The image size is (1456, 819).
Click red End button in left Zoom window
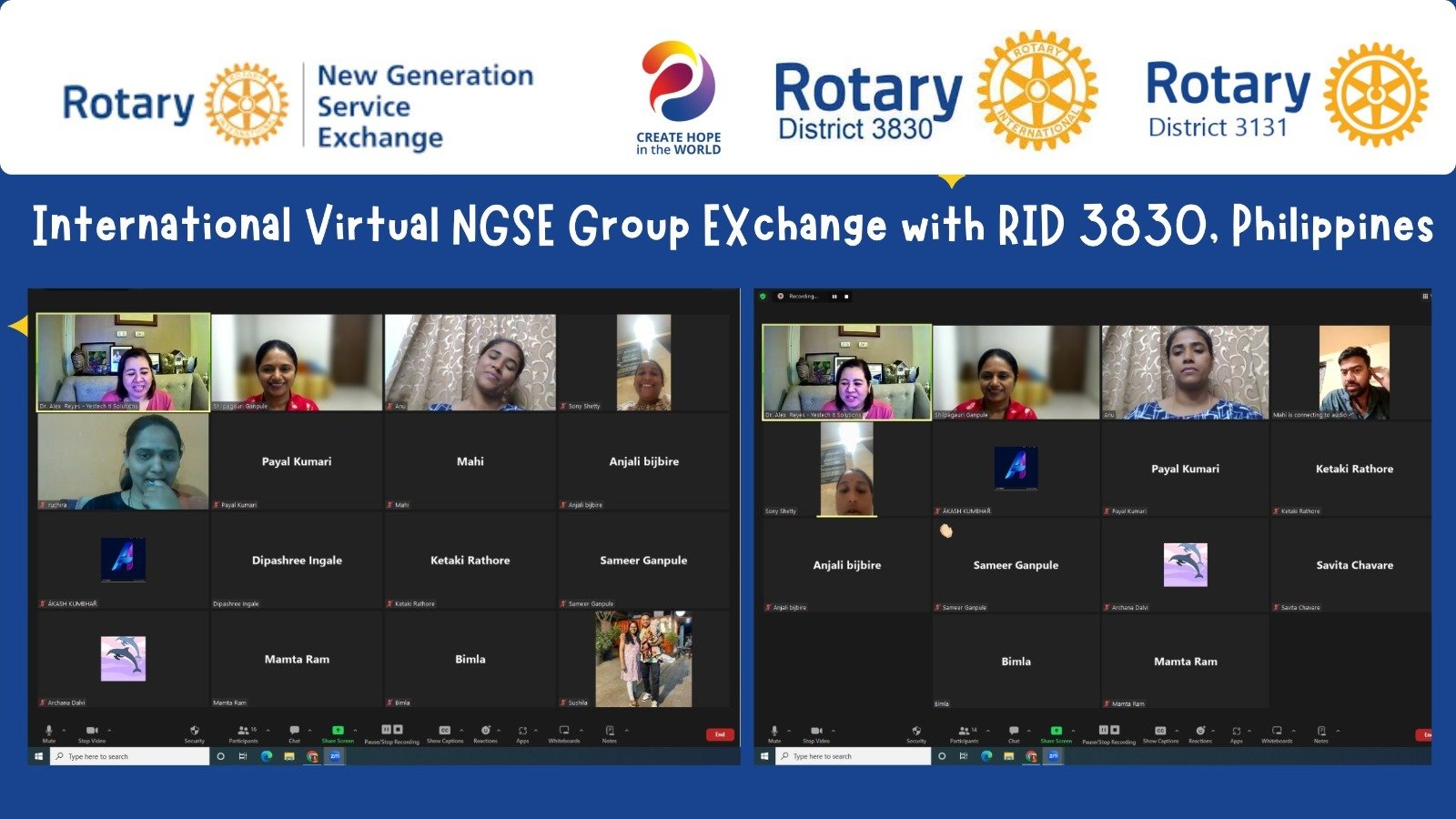[718, 734]
